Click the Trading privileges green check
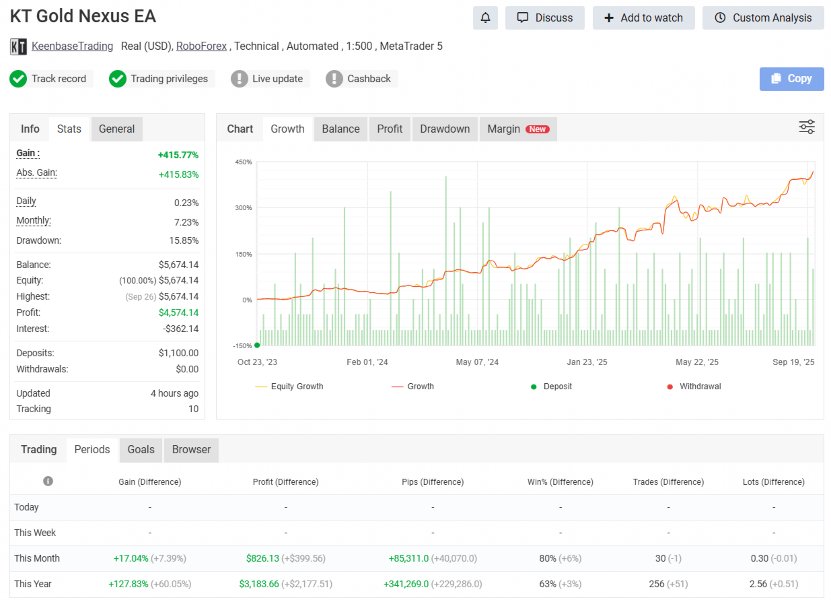The width and height of the screenshot is (831, 600). 118,78
